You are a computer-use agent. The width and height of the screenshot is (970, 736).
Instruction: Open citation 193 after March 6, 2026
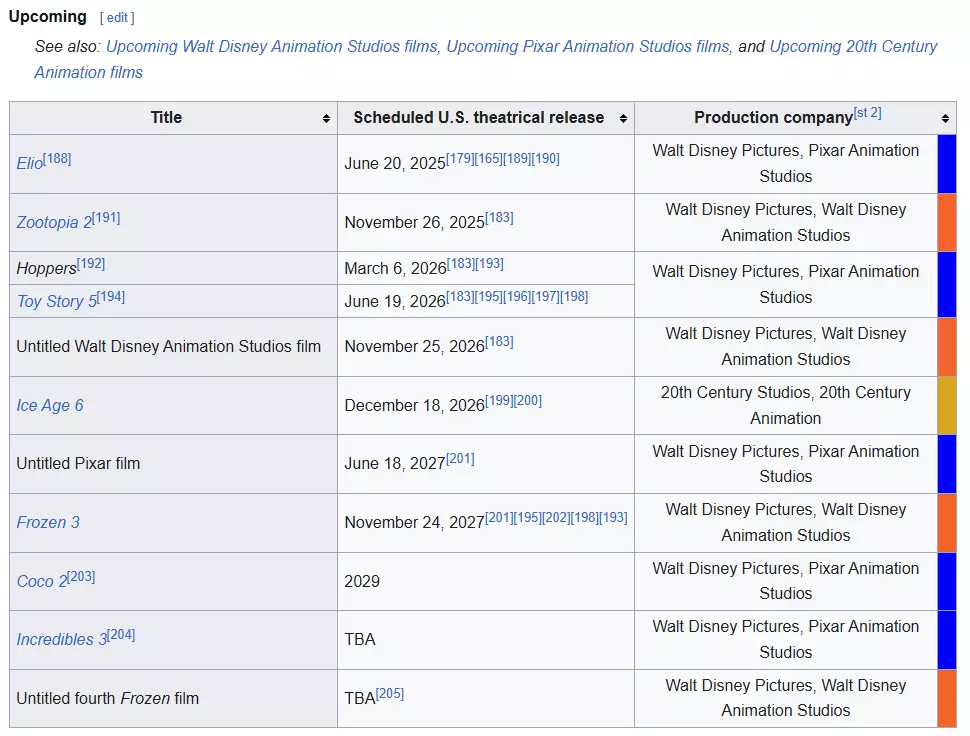(x=490, y=263)
